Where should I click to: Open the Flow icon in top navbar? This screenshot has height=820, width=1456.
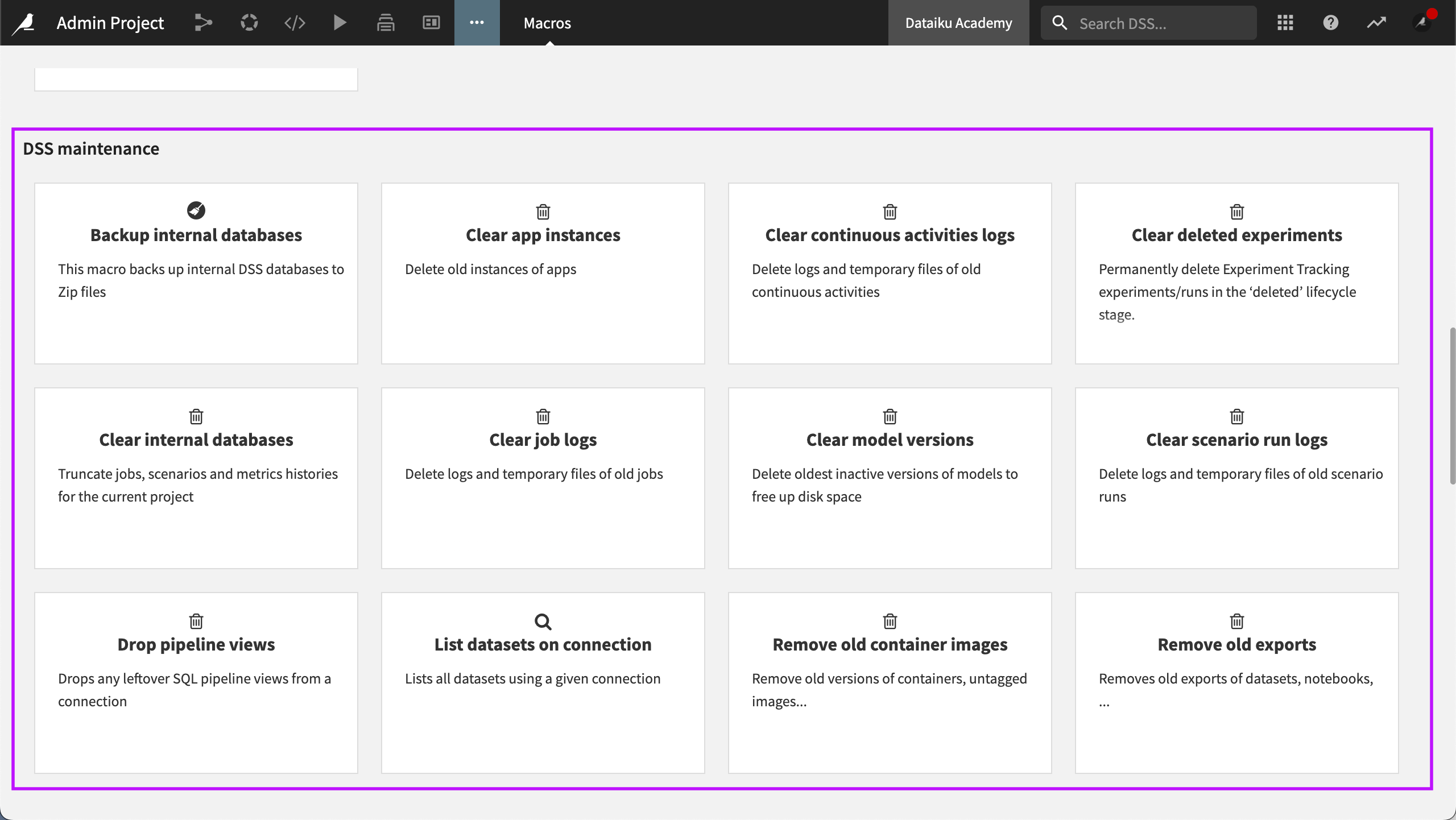pyautogui.click(x=203, y=23)
